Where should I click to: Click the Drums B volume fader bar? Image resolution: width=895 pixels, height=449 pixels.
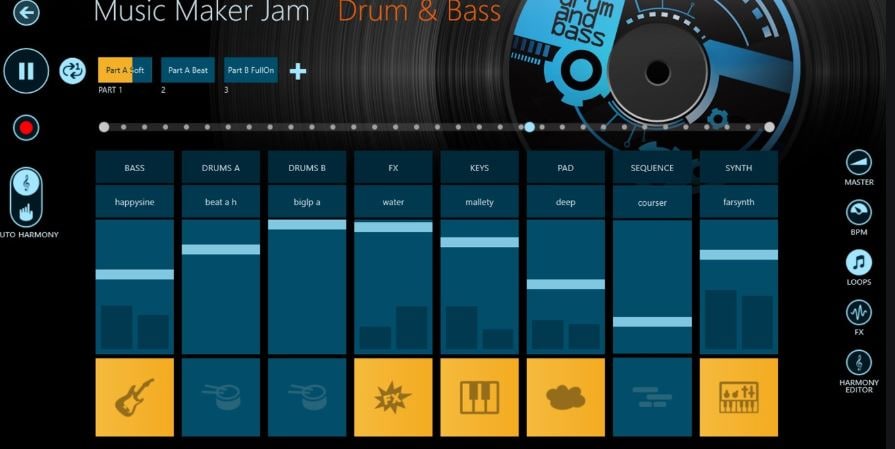click(307, 225)
